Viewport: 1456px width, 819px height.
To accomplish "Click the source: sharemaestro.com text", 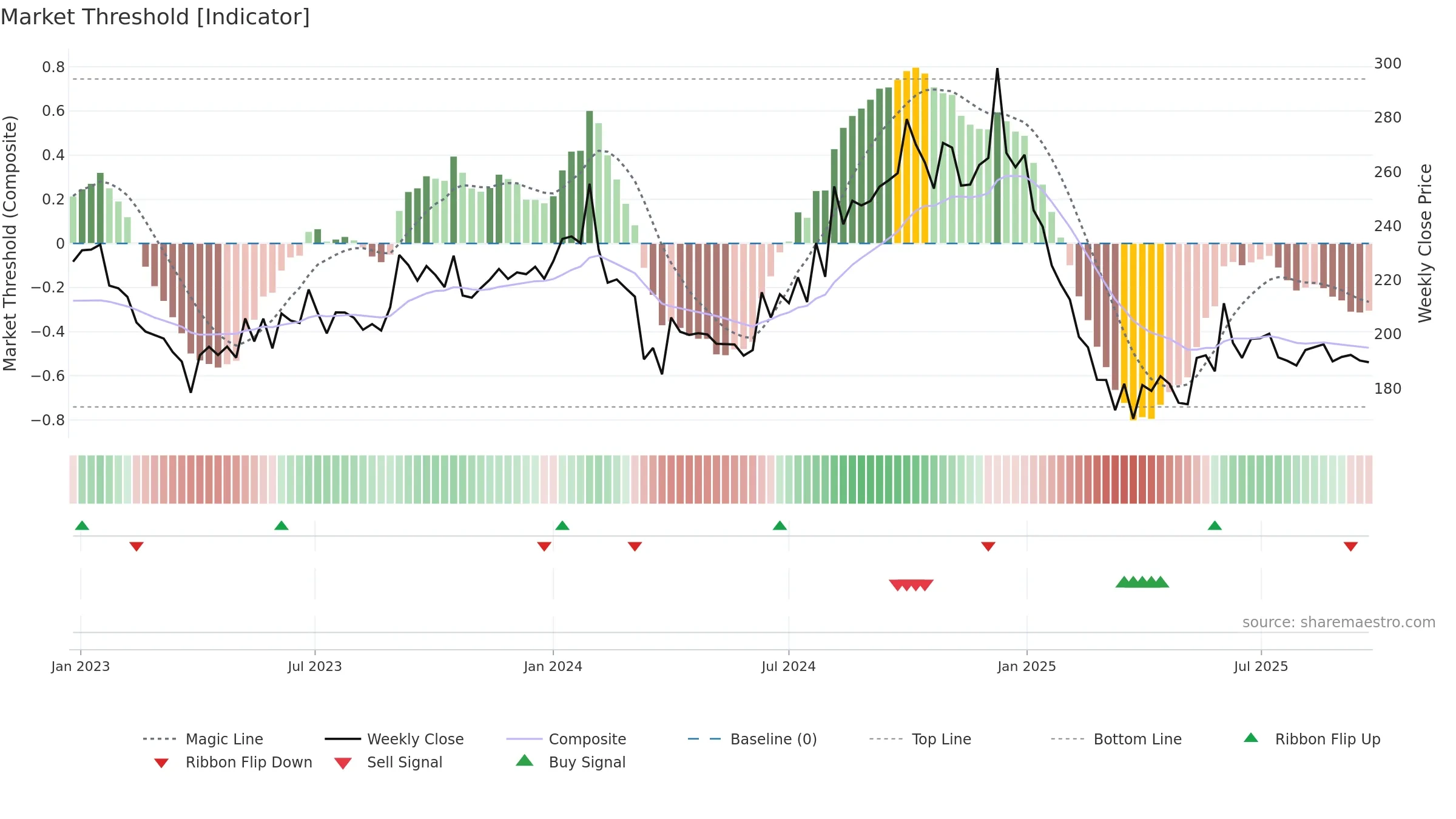I will pos(1339,622).
